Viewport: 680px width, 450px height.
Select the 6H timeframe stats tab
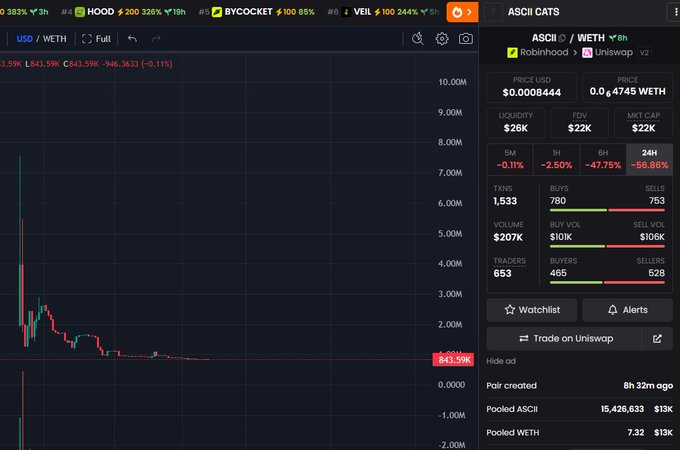pos(603,159)
